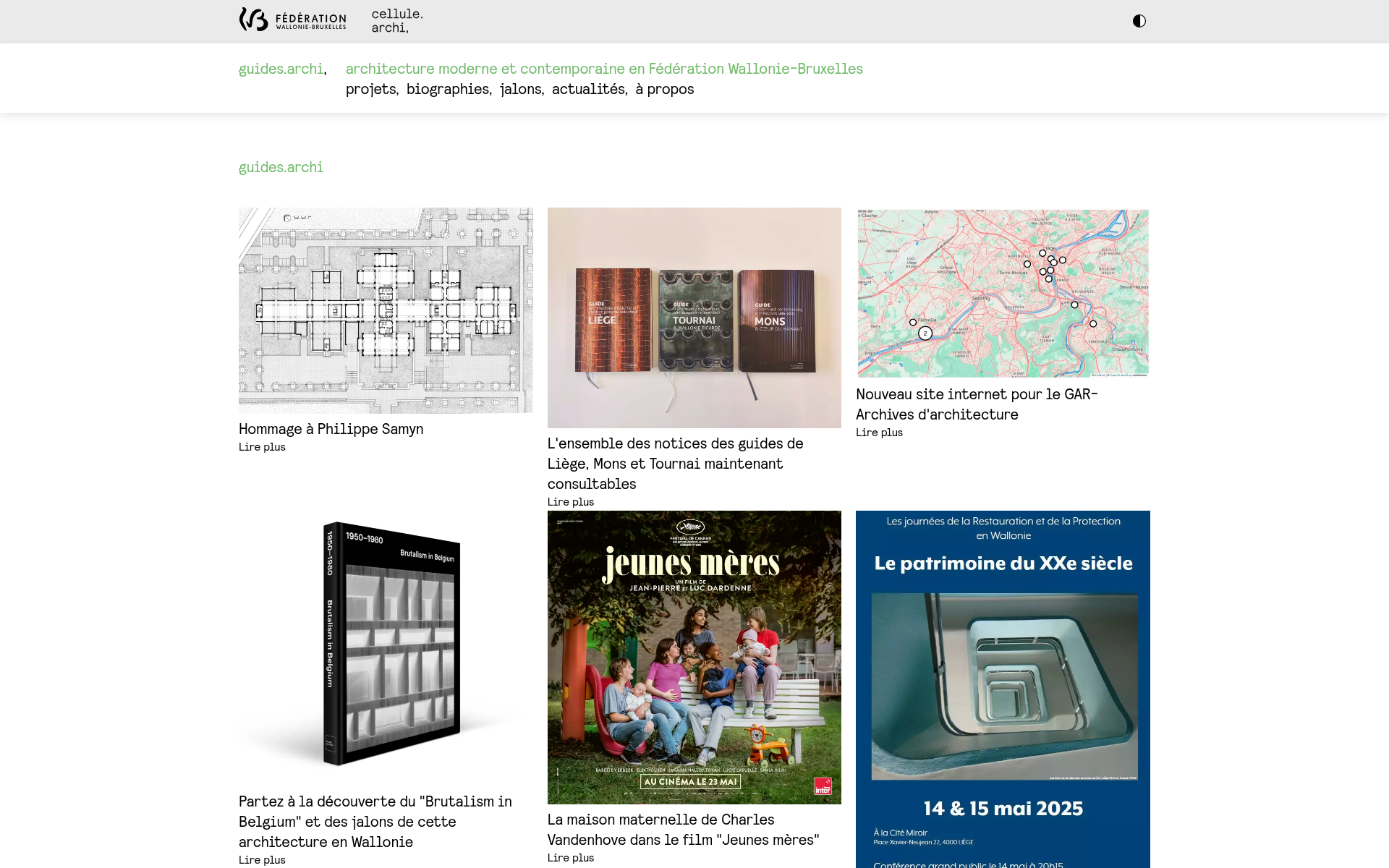The width and height of the screenshot is (1389, 868).
Task: Open the Hommage à Philippe Samyn article title
Action: pyautogui.click(x=331, y=429)
